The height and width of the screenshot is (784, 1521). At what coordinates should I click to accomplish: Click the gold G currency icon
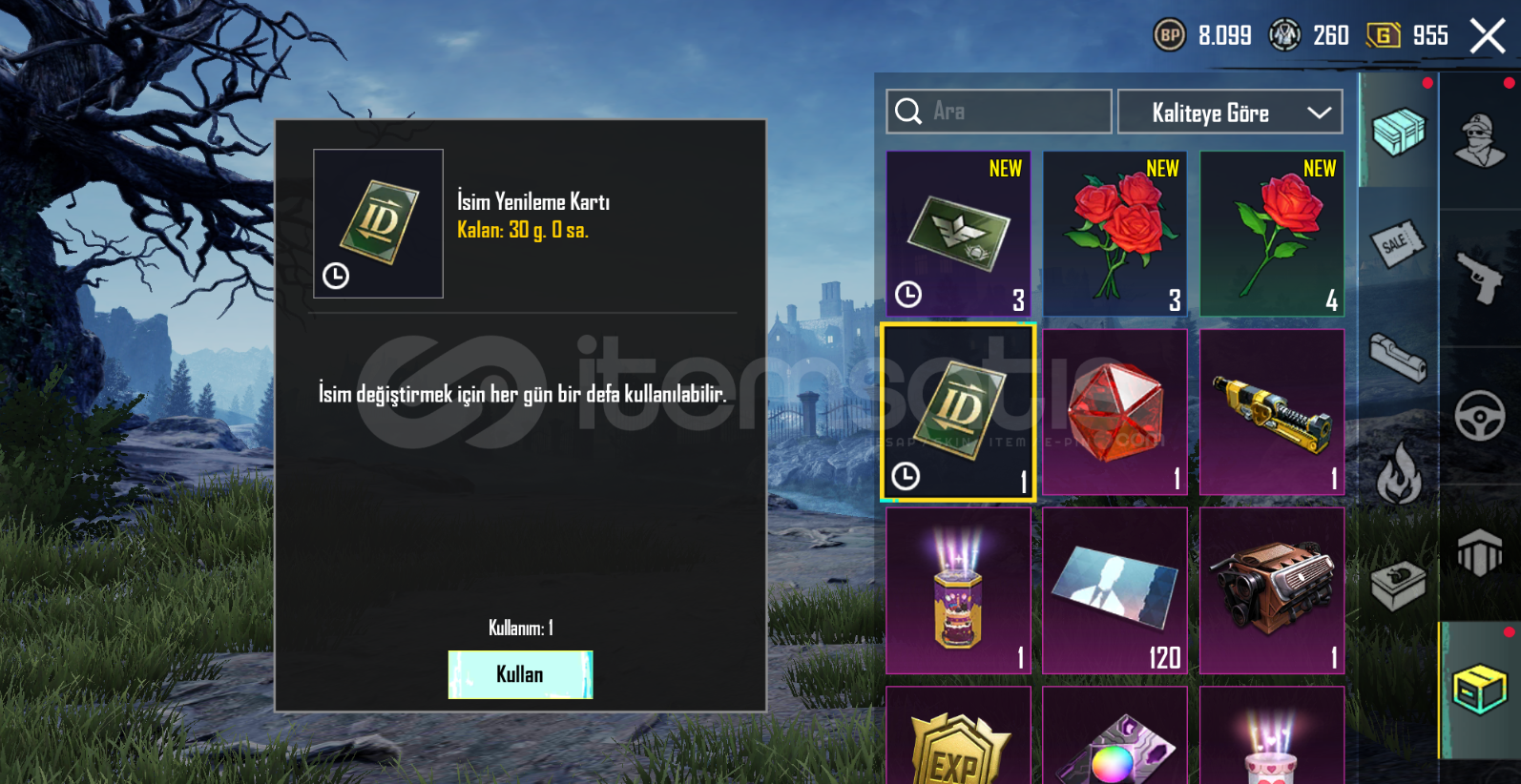coord(1383,35)
